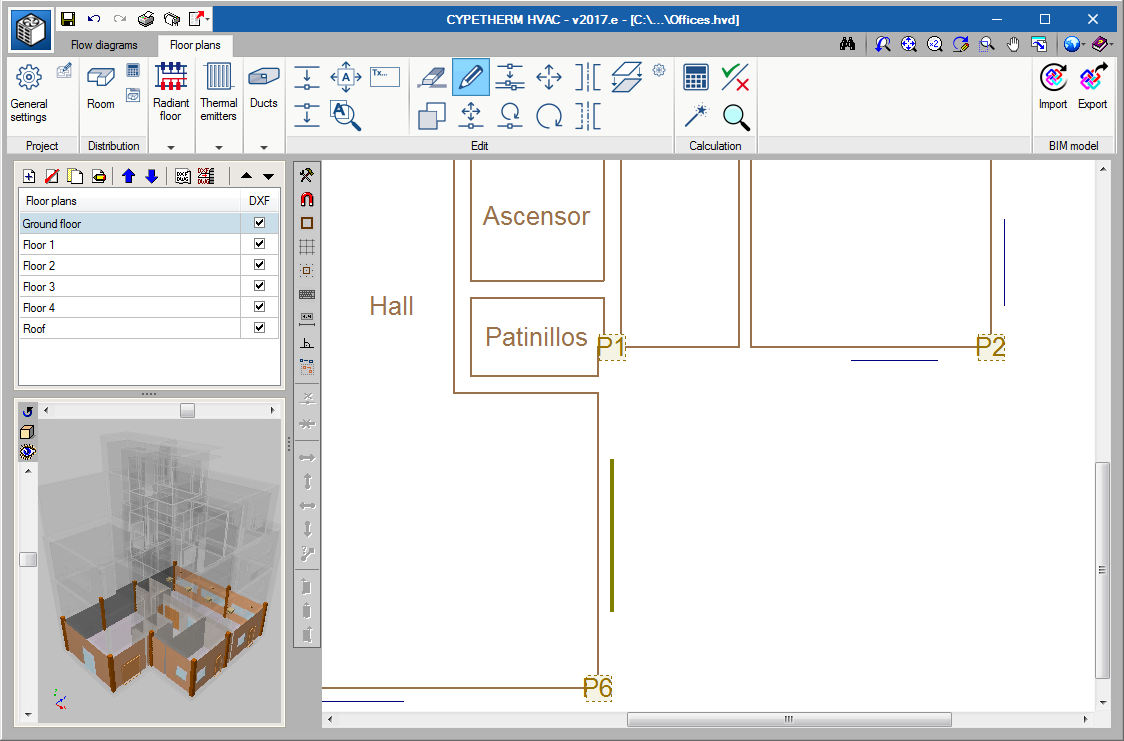The image size is (1124, 741).
Task: Click the calculator icon in Calculation group
Action: click(696, 77)
